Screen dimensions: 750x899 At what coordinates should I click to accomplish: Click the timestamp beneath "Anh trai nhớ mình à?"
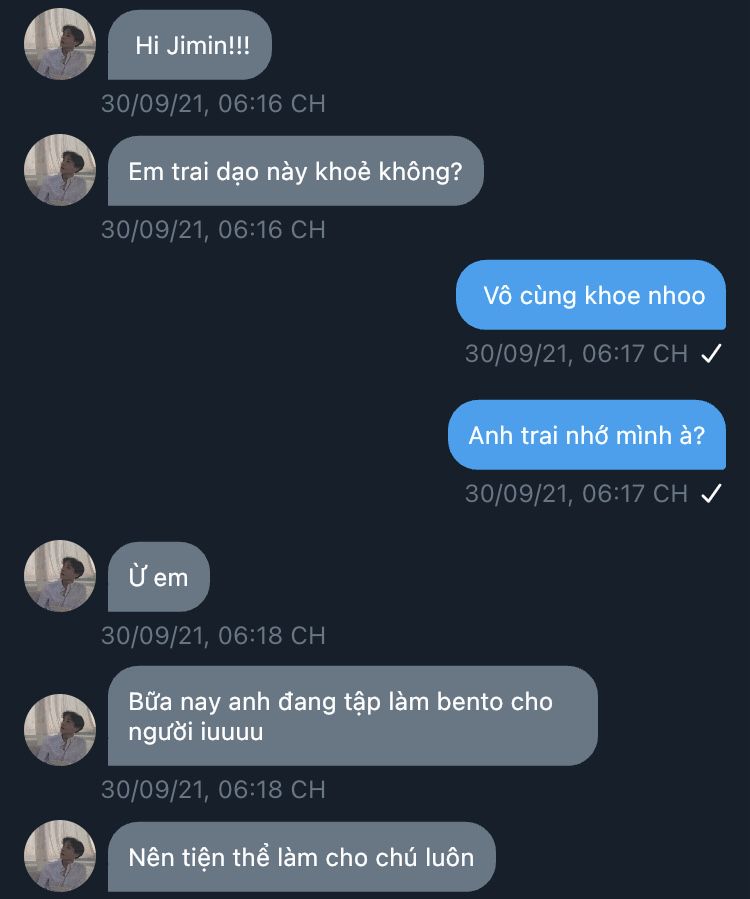click(576, 494)
